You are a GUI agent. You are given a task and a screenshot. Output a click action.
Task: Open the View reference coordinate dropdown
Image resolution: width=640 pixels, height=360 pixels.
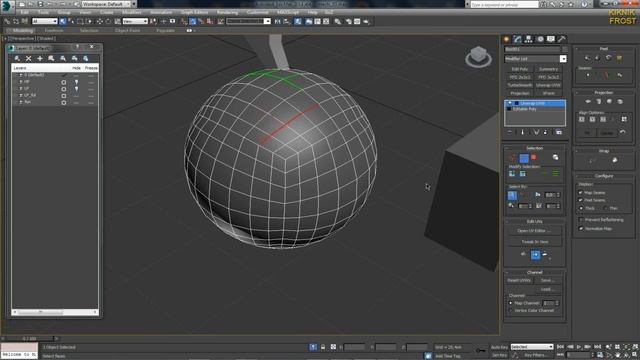(135, 21)
